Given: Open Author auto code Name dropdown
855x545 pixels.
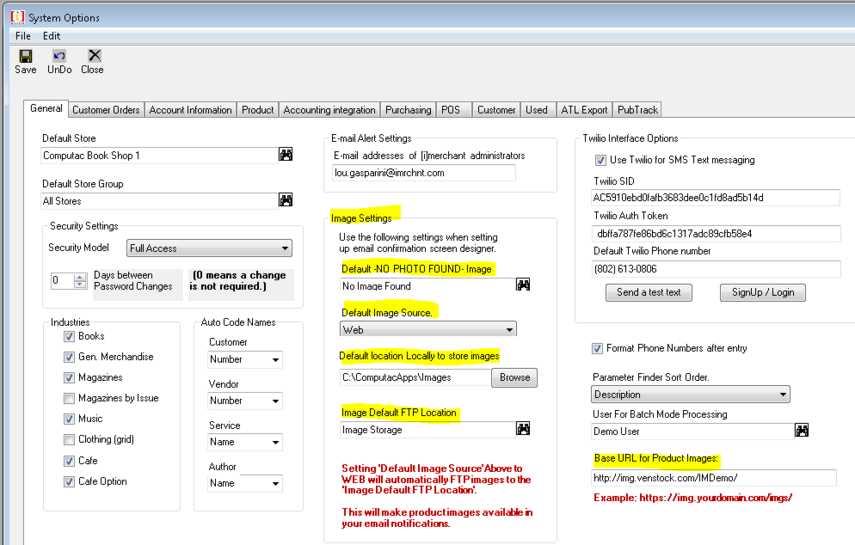Looking at the screenshot, I should (245, 483).
